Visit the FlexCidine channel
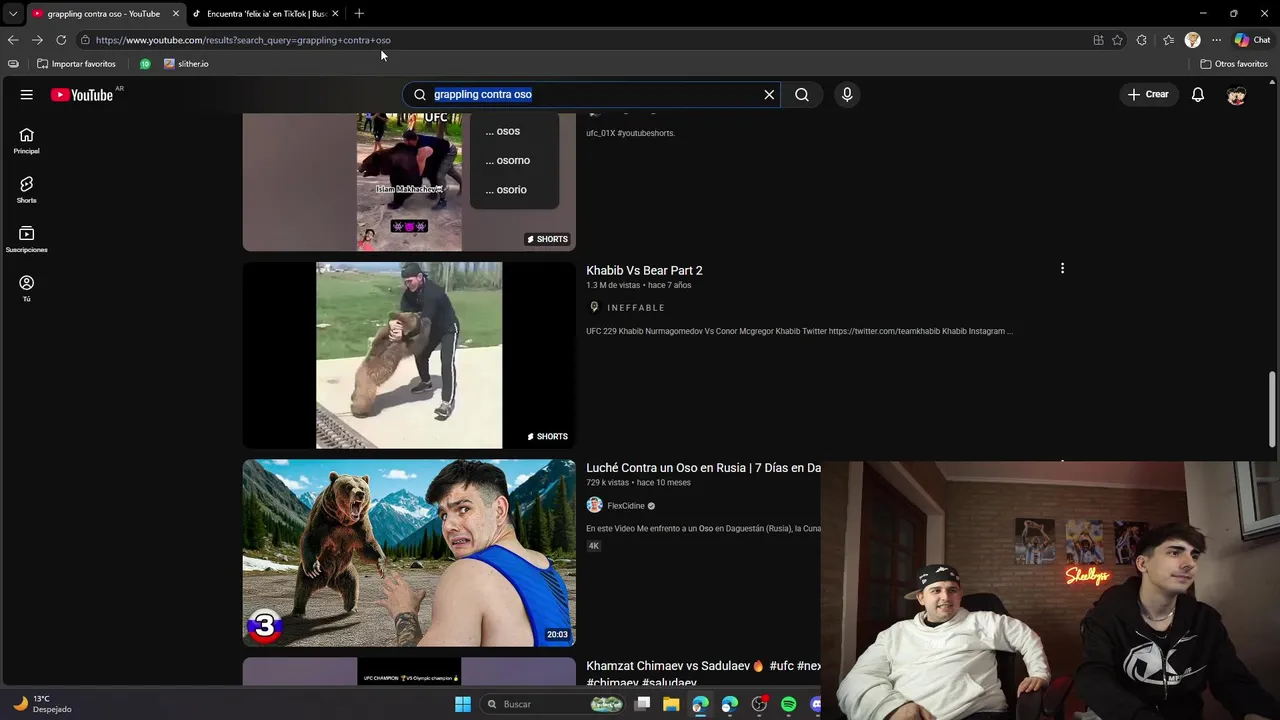1280x720 pixels. click(626, 506)
